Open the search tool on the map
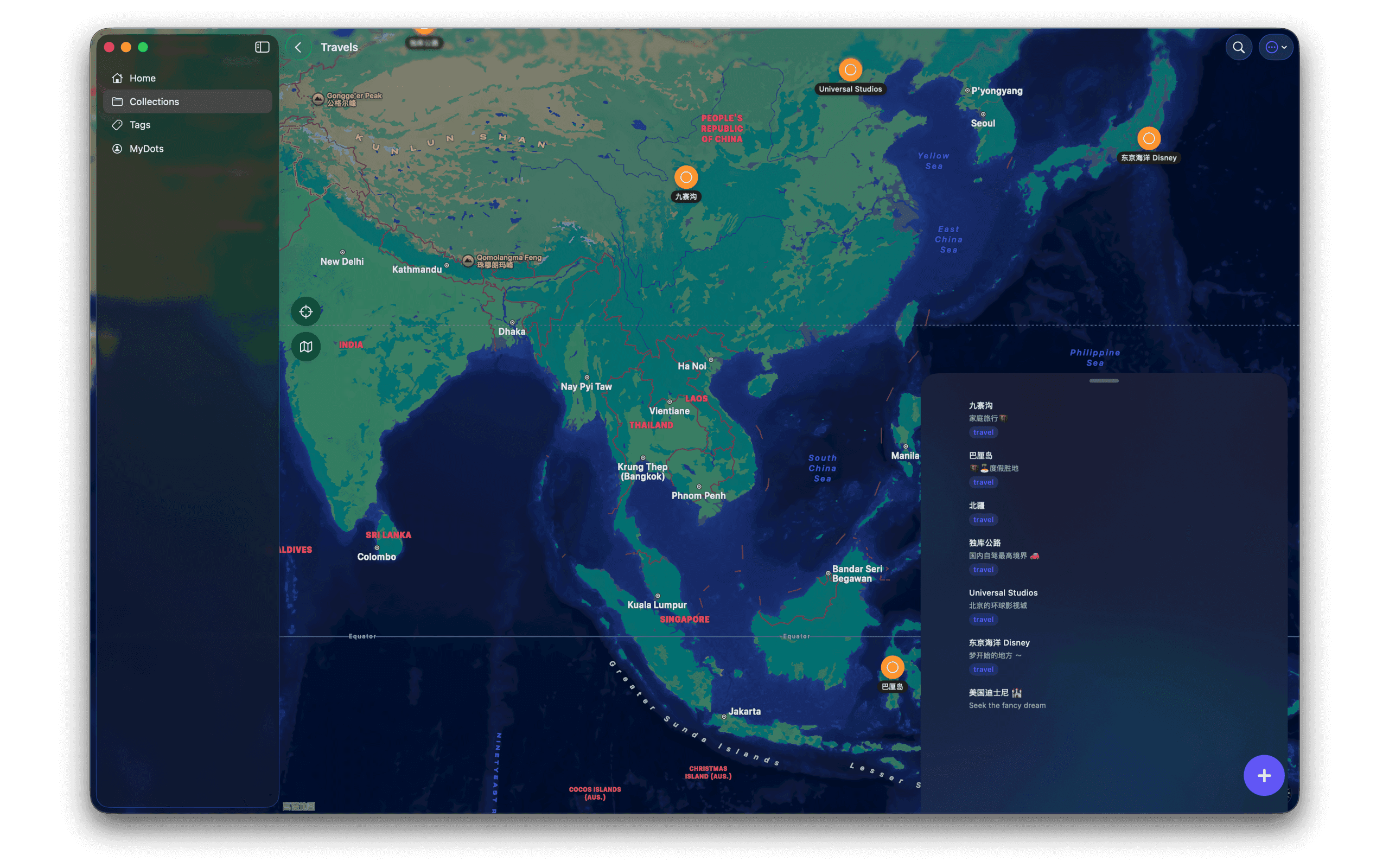The width and height of the screenshot is (1389, 868). (1239, 47)
